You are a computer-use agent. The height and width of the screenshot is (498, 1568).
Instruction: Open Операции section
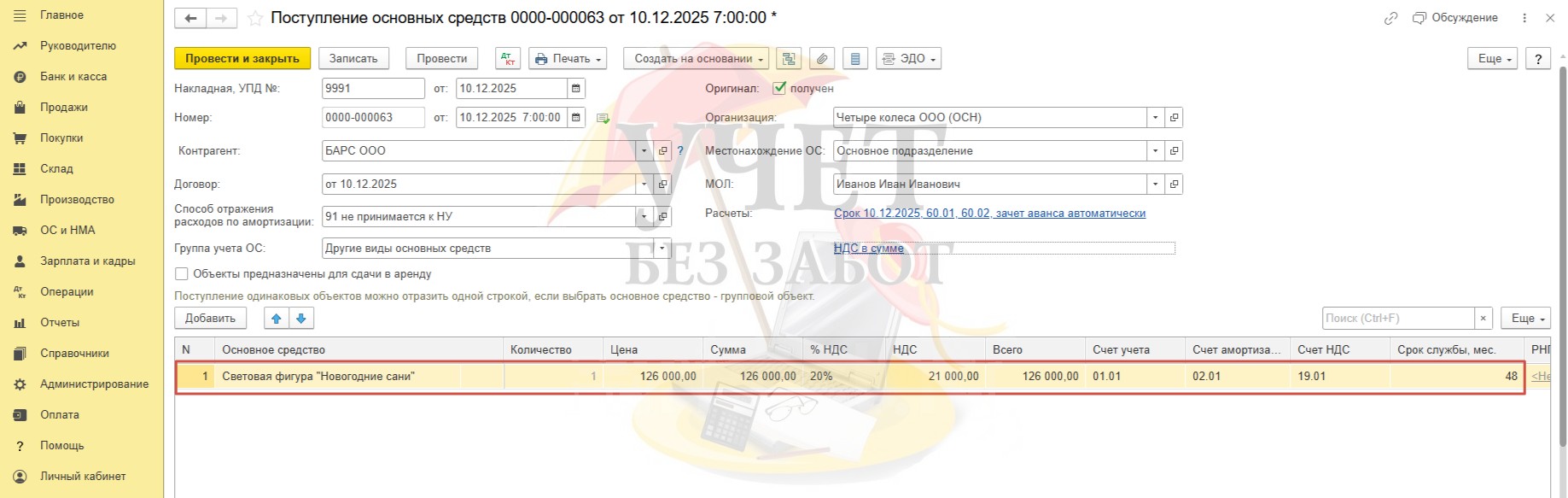[67, 292]
